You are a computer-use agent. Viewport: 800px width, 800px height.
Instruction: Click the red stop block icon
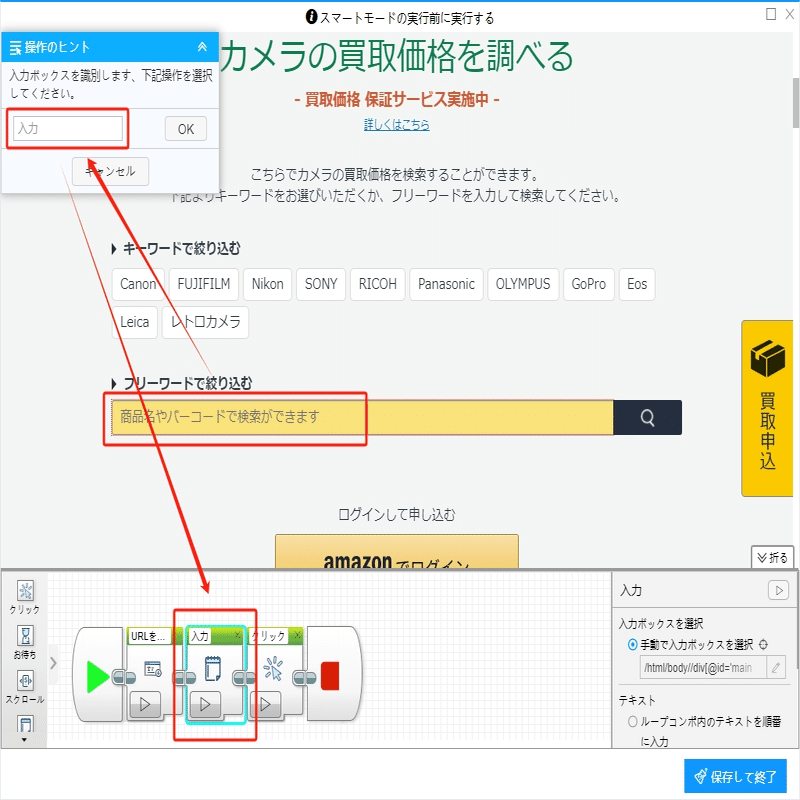(330, 676)
